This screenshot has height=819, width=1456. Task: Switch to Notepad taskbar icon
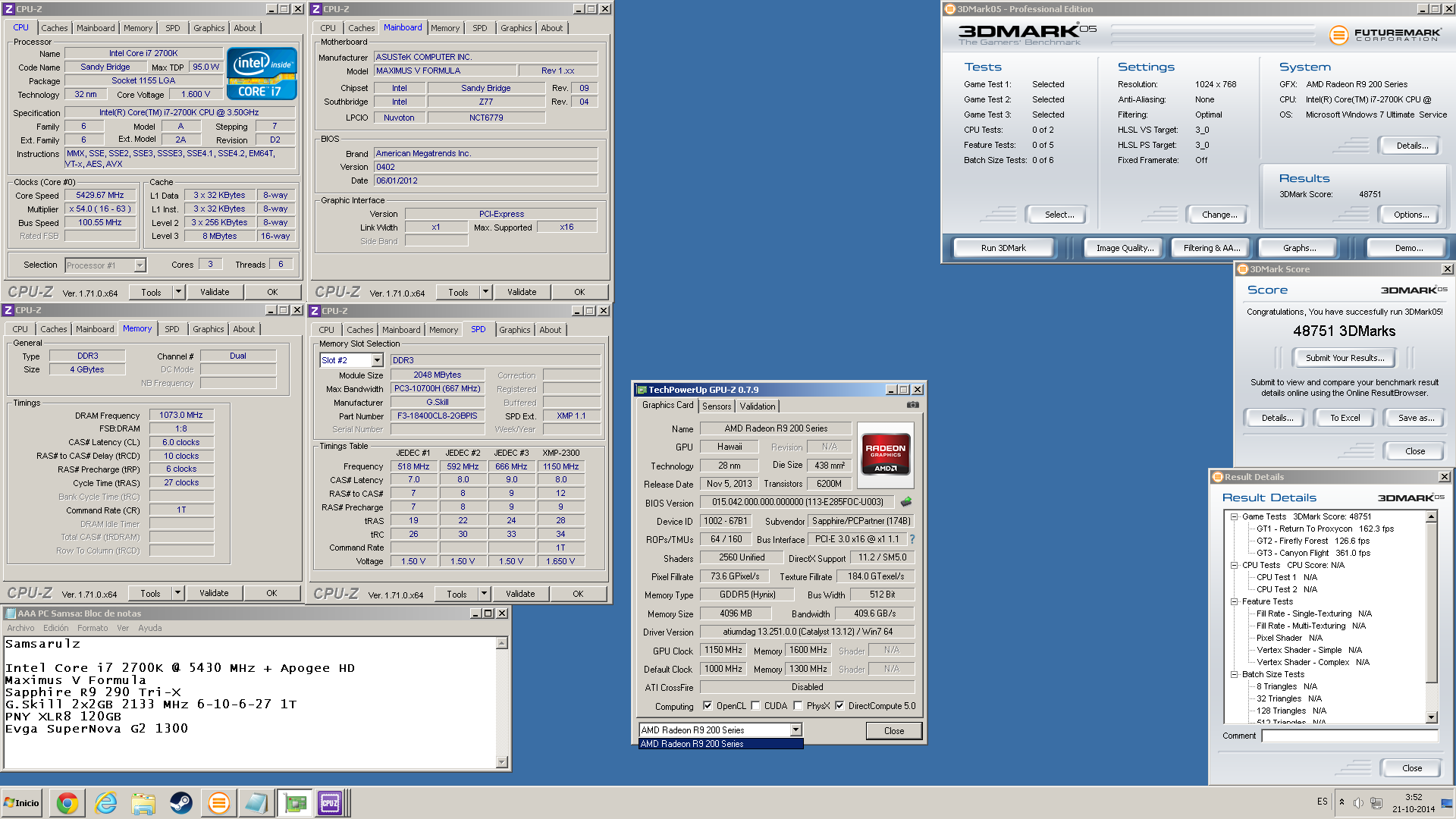coord(256,802)
